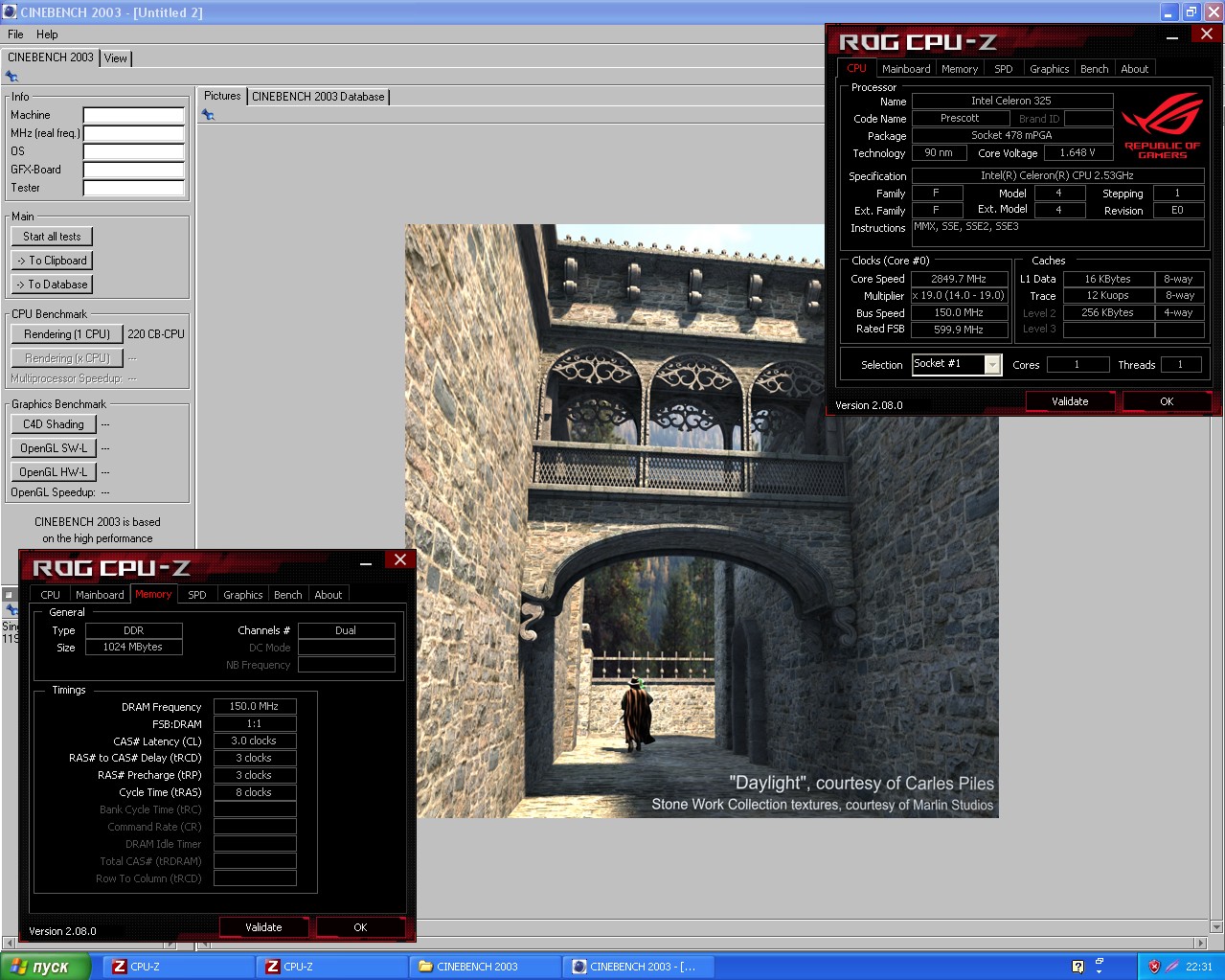Run OpenGL SW-L benchmark
This screenshot has height=980, width=1225.
pyautogui.click(x=54, y=448)
